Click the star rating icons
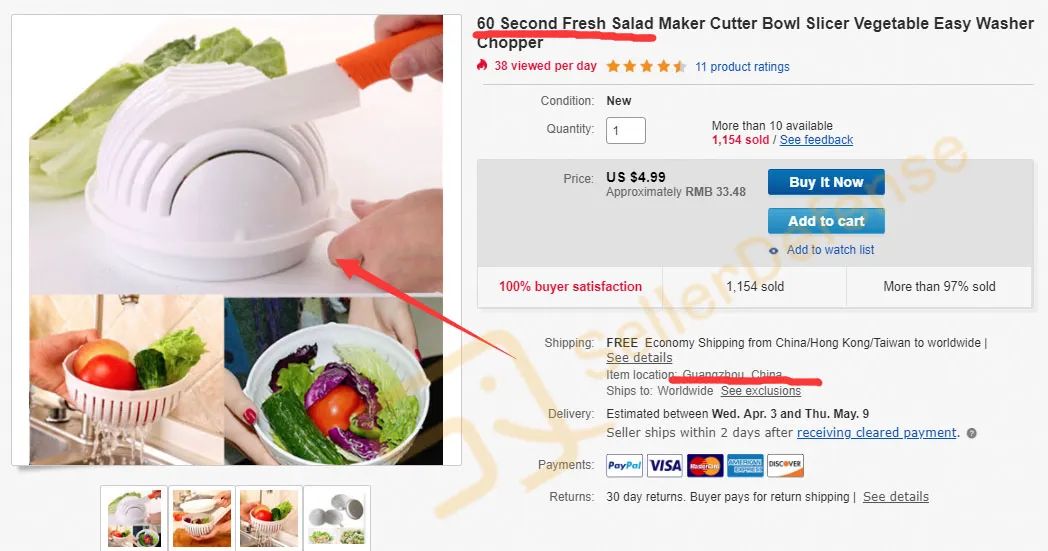The image size is (1048, 551). 646,66
